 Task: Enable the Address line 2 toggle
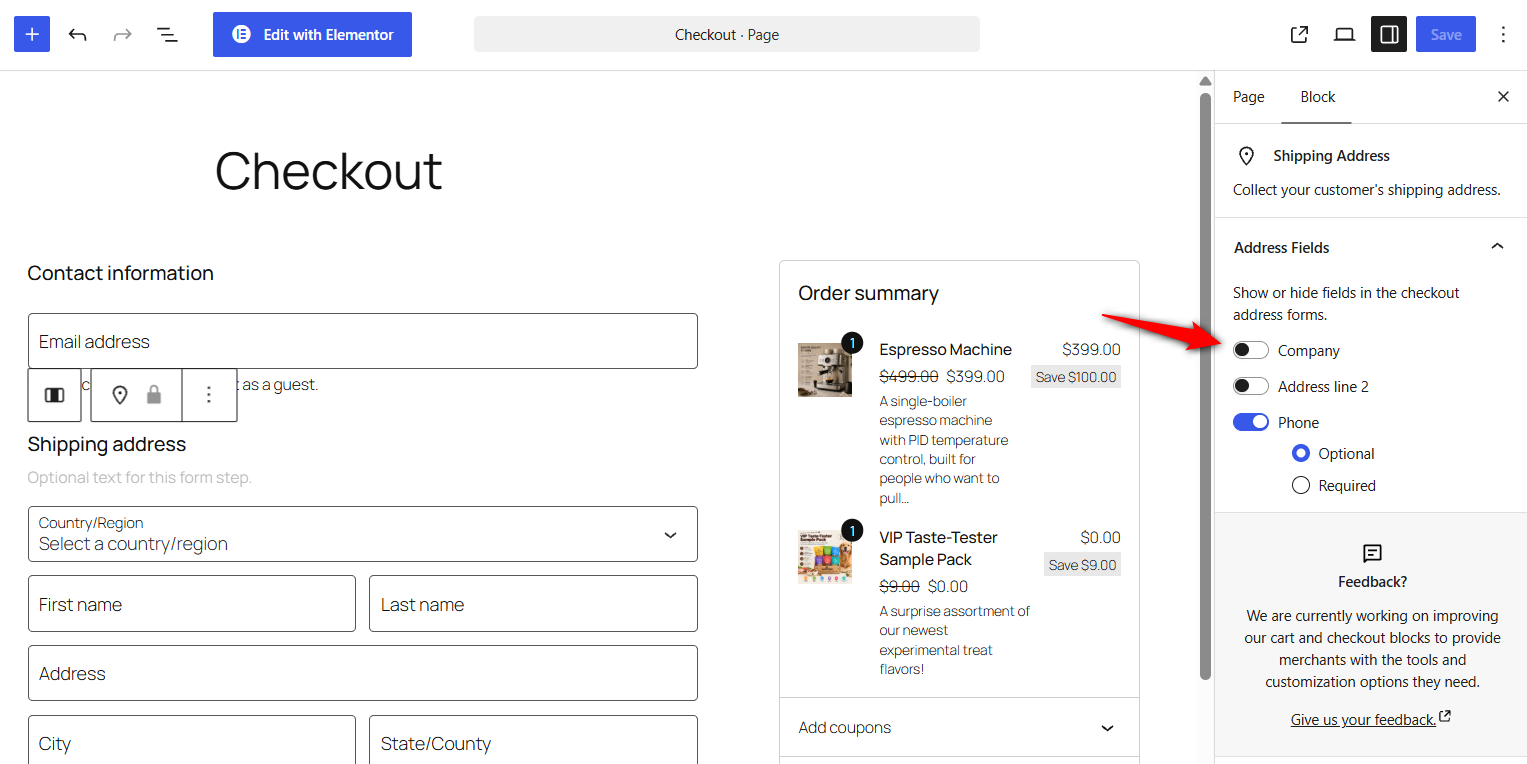tap(1250, 386)
